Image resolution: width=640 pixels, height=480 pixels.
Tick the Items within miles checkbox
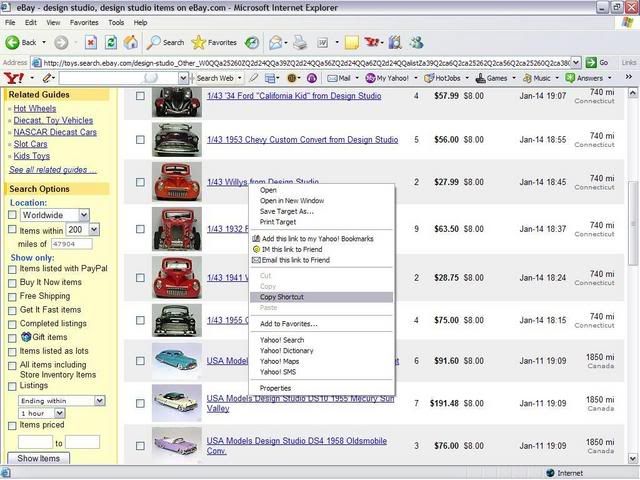(12, 229)
